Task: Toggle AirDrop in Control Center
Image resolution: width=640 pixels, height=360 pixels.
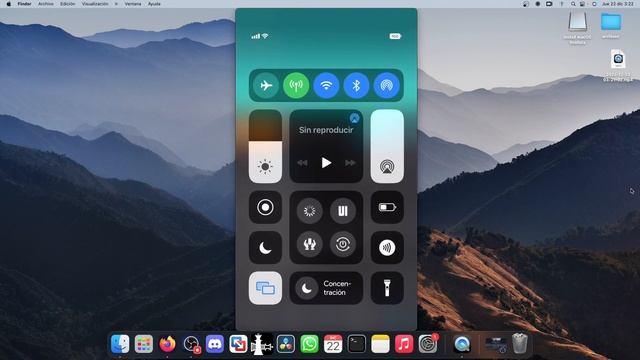Action: coord(387,85)
